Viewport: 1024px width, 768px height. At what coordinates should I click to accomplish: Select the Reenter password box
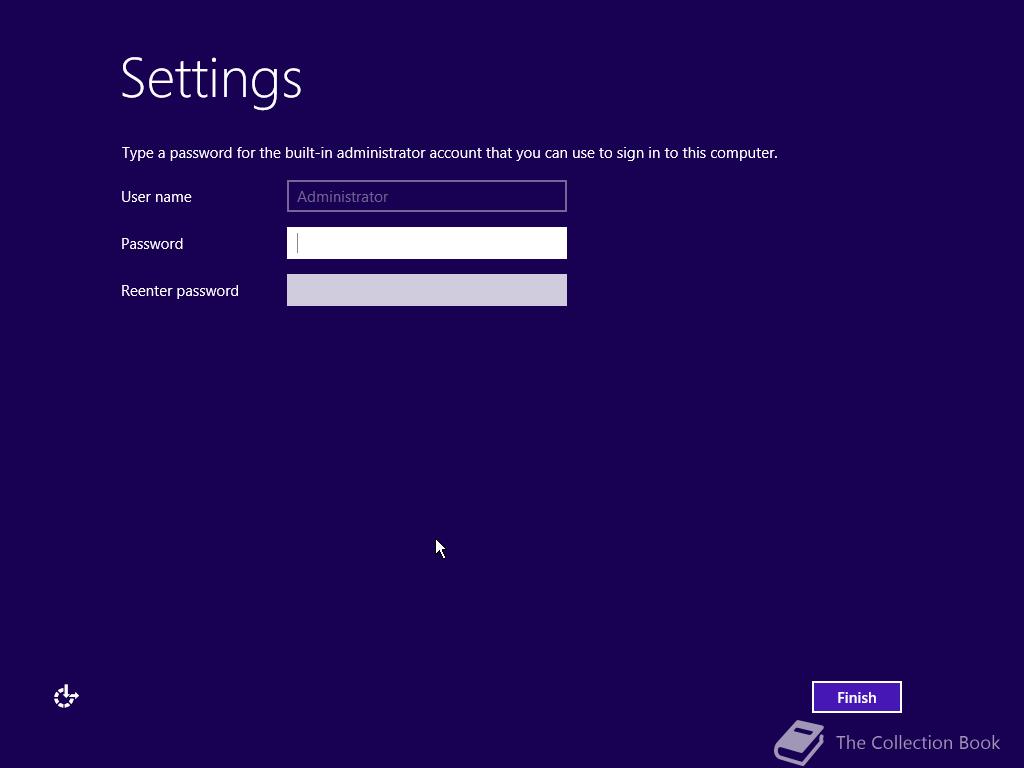pyautogui.click(x=426, y=290)
